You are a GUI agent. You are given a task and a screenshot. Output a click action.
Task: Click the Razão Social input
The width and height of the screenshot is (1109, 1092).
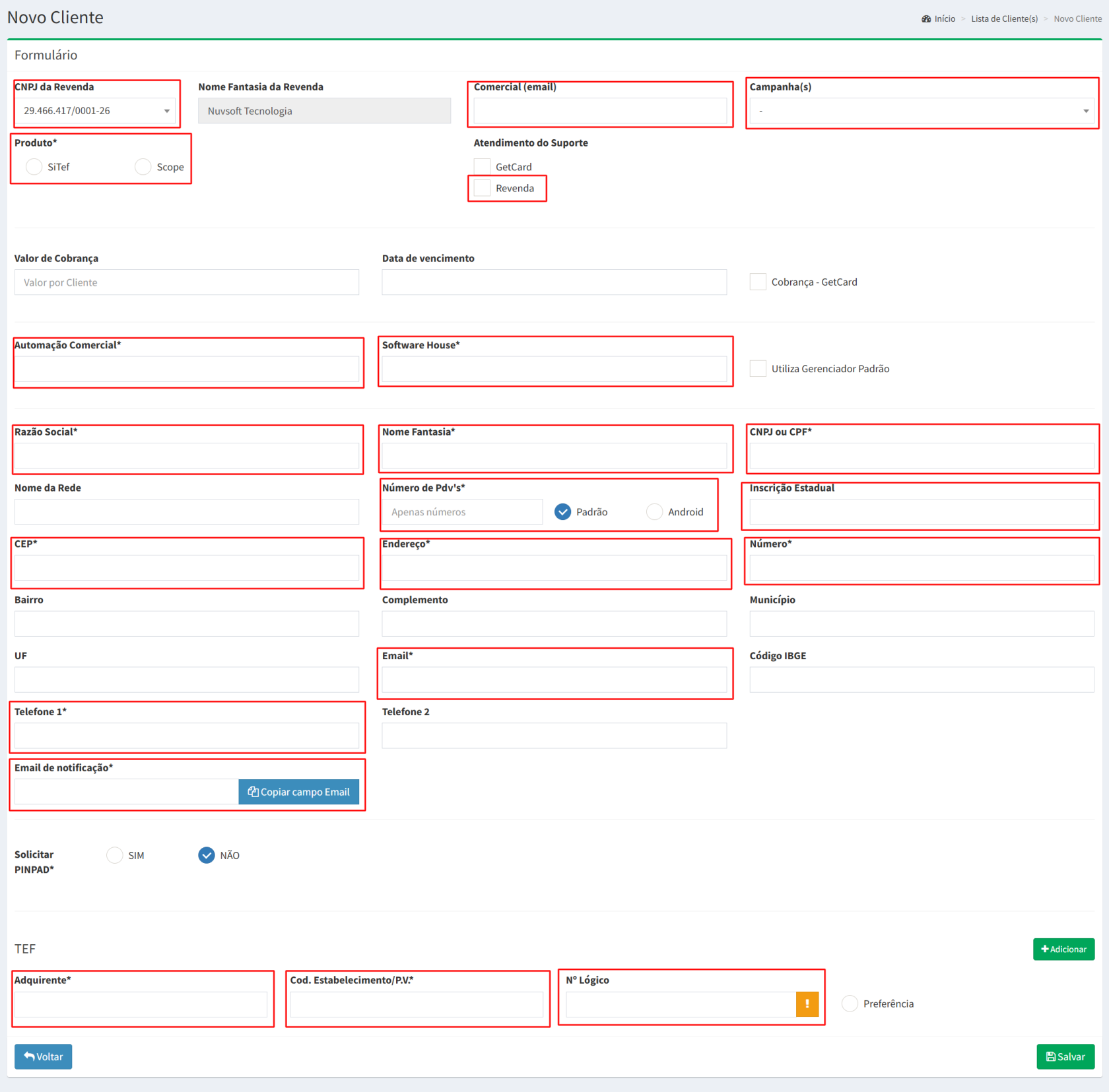point(187,455)
